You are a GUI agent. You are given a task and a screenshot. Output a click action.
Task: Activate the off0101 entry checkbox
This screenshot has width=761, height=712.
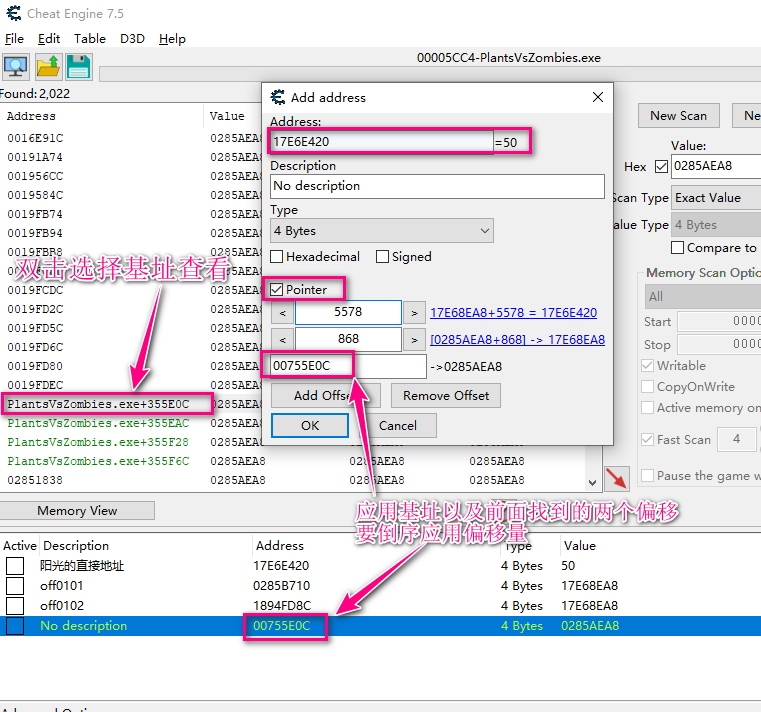15,586
